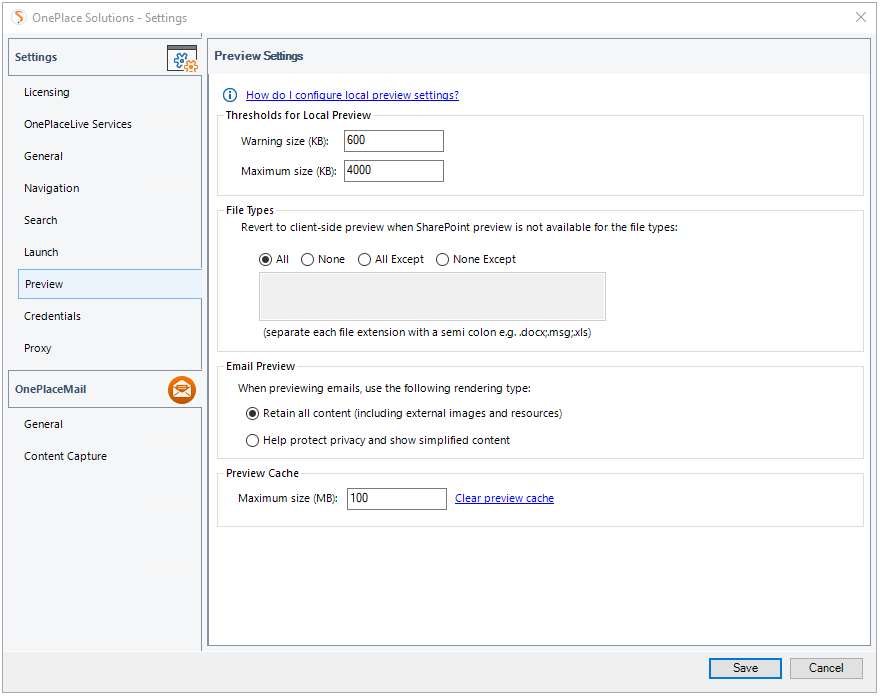Click the blue info icon beside help link

click(x=230, y=95)
